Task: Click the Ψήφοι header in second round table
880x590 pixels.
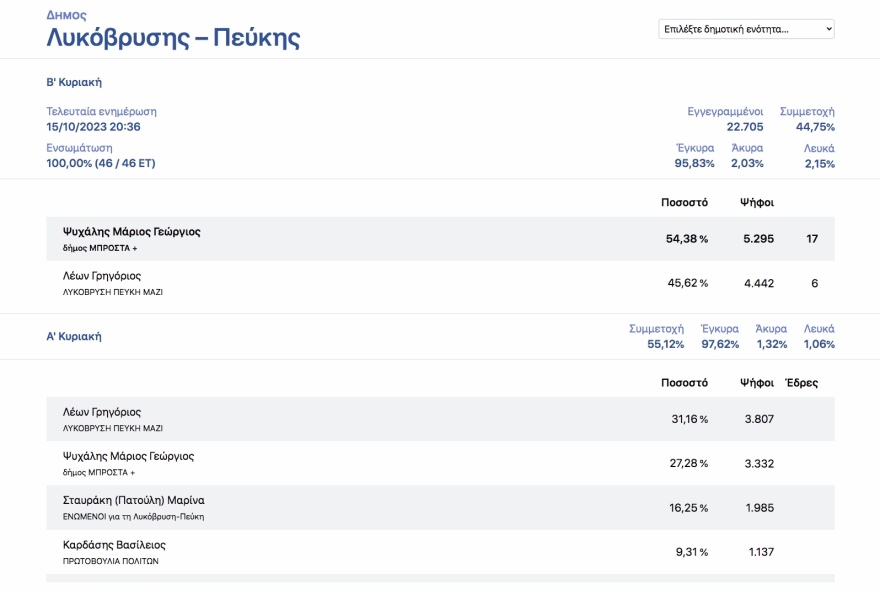Action: (x=757, y=202)
